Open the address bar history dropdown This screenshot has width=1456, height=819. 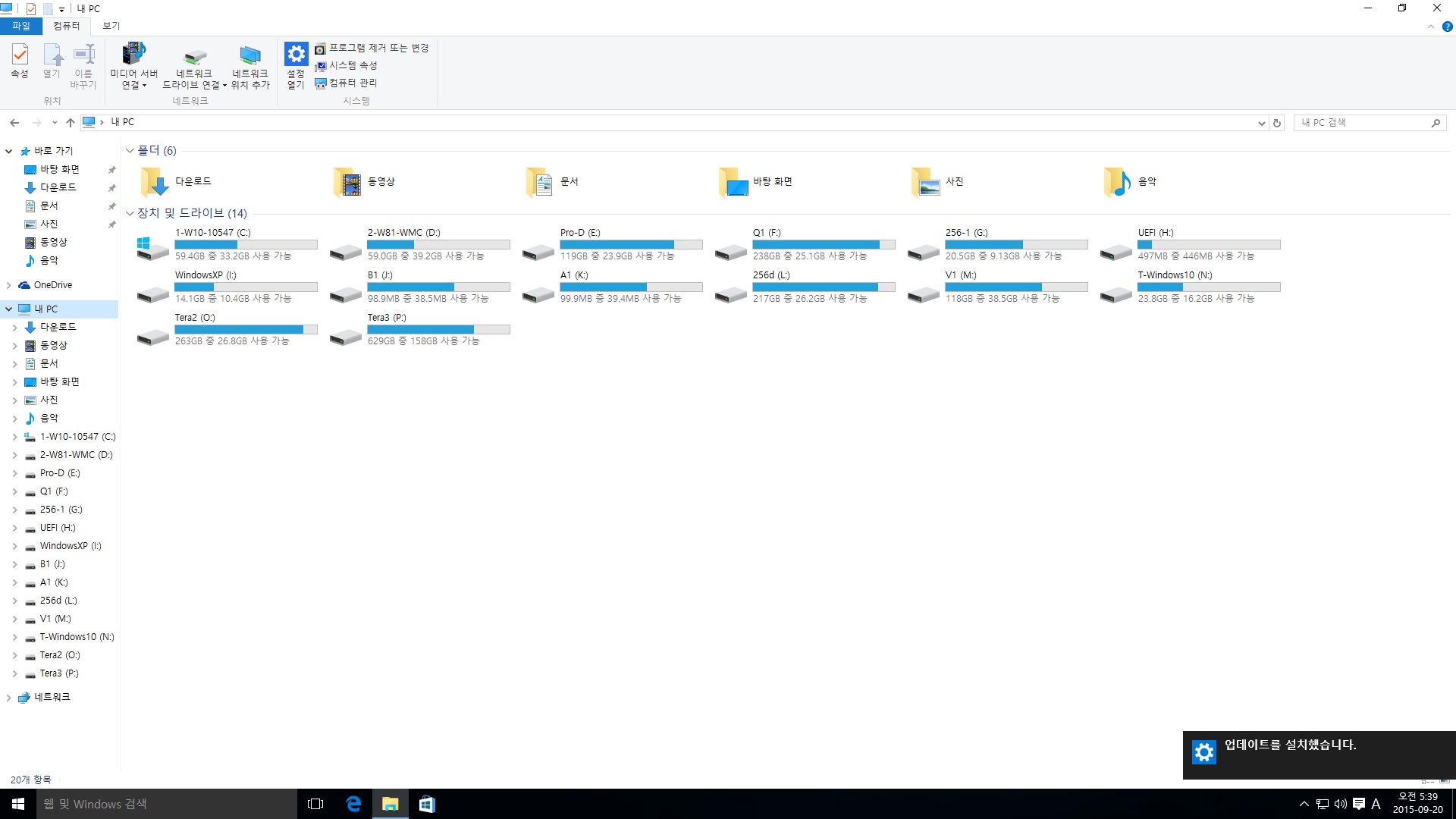click(1262, 123)
